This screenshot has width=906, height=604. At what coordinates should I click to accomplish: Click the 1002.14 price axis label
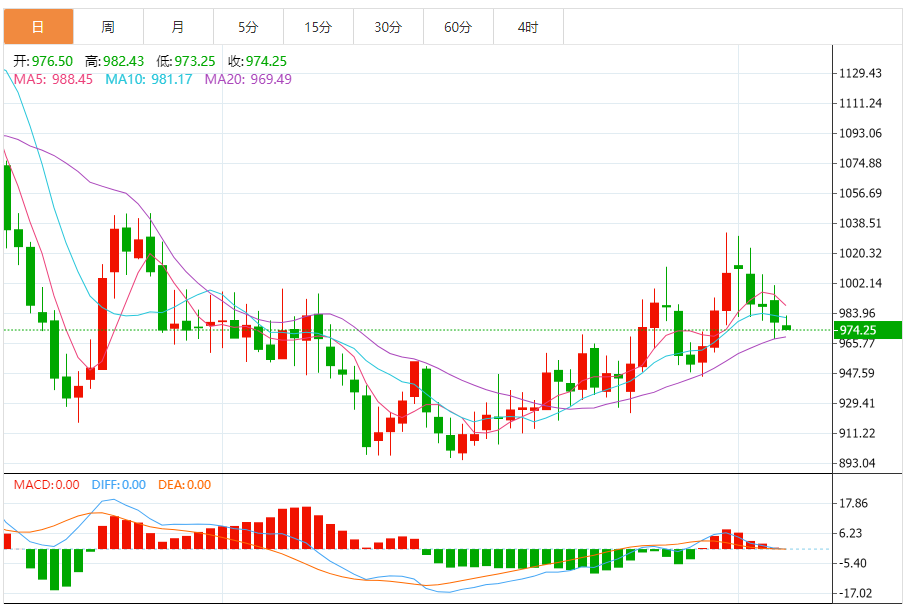click(x=860, y=283)
